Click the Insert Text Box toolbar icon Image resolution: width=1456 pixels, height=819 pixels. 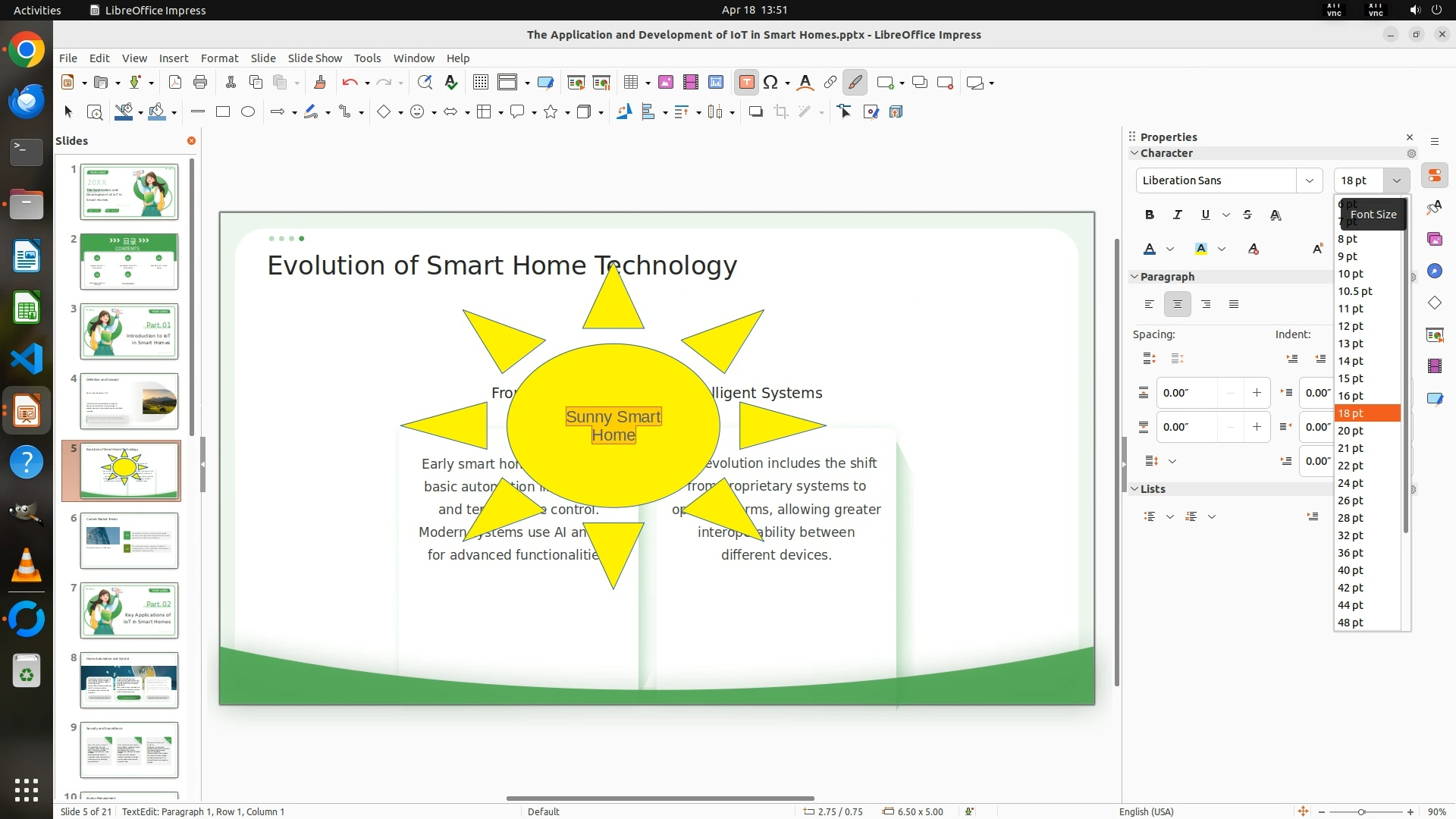tap(746, 83)
